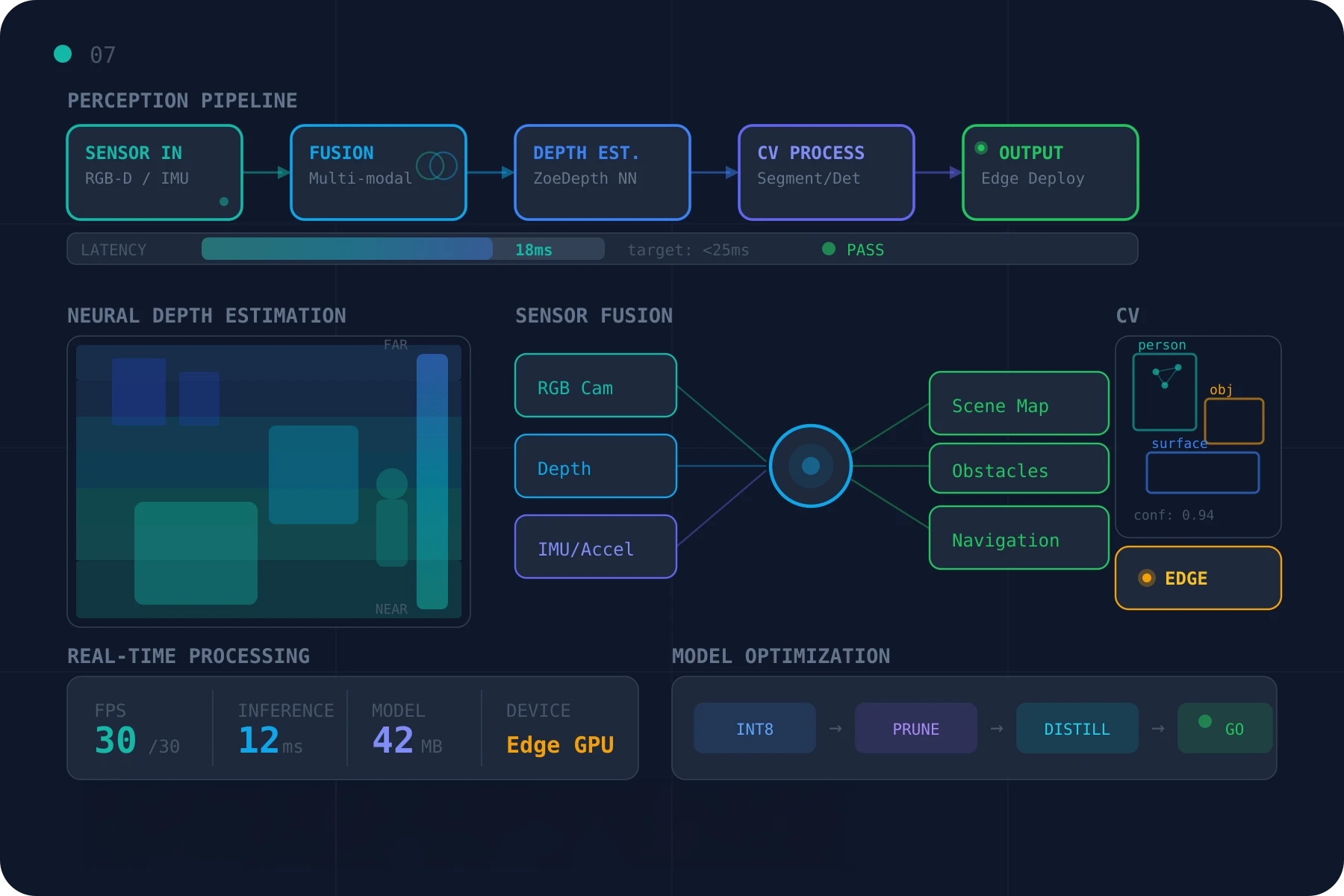Click the latency progress bar
Viewport: 1344px width, 896px height.
402,249
